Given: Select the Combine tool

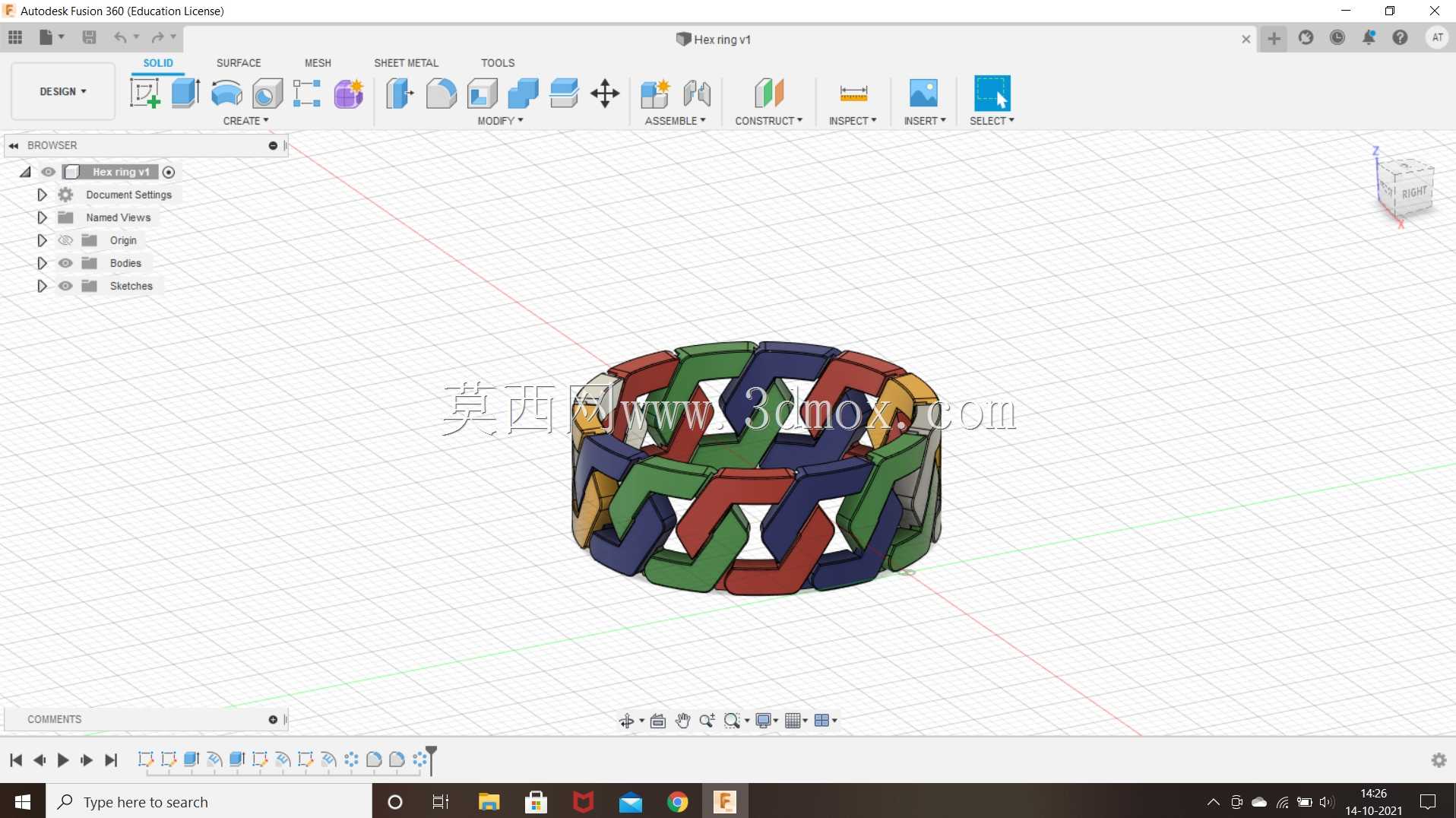Looking at the screenshot, I should [x=523, y=94].
